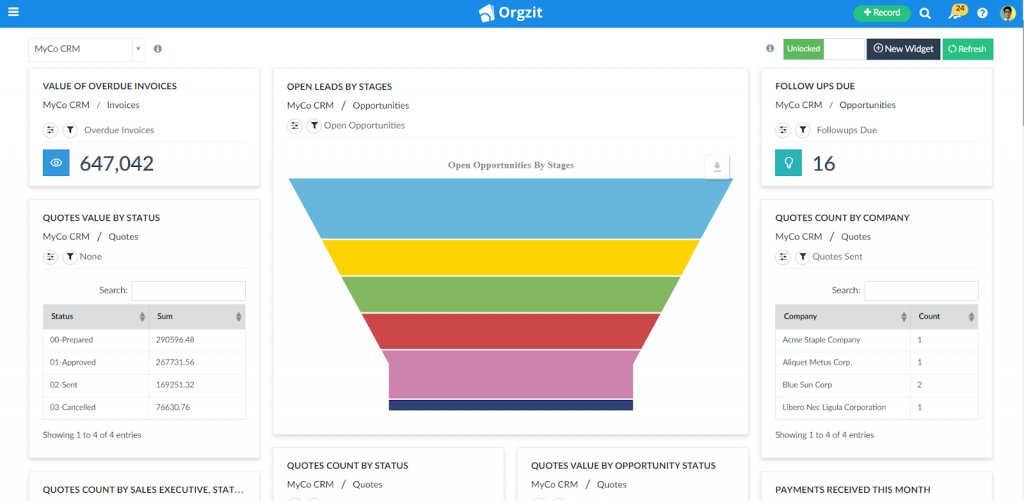
Task: Sort by Count column
Action: (x=944, y=316)
